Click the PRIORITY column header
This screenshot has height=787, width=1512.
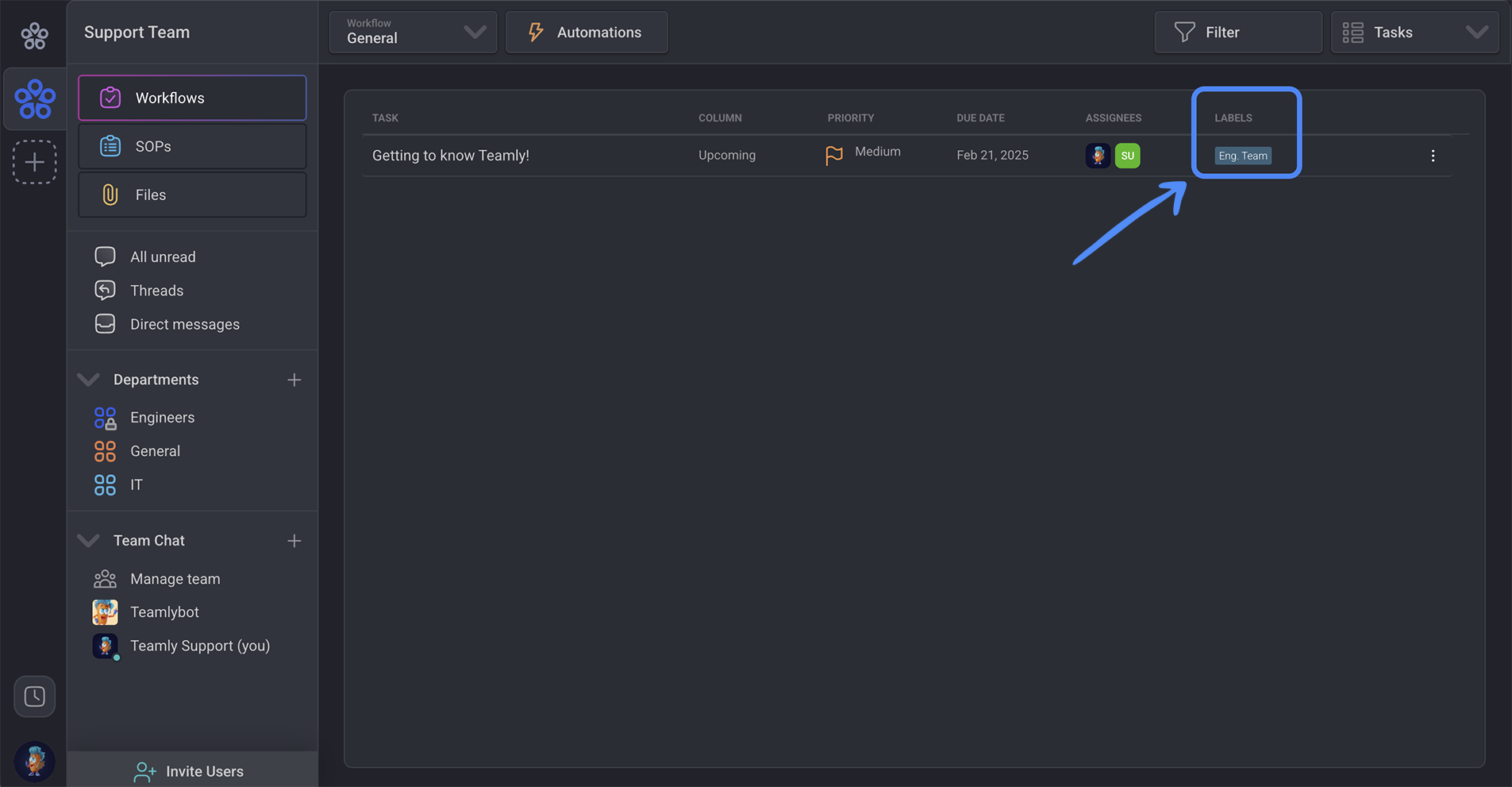coord(851,118)
